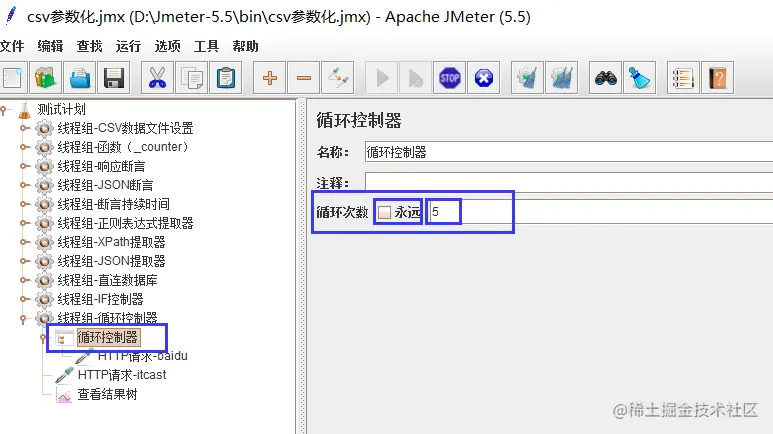The image size is (773, 434).
Task: Select 测试计划 in the tree
Action: (61, 109)
